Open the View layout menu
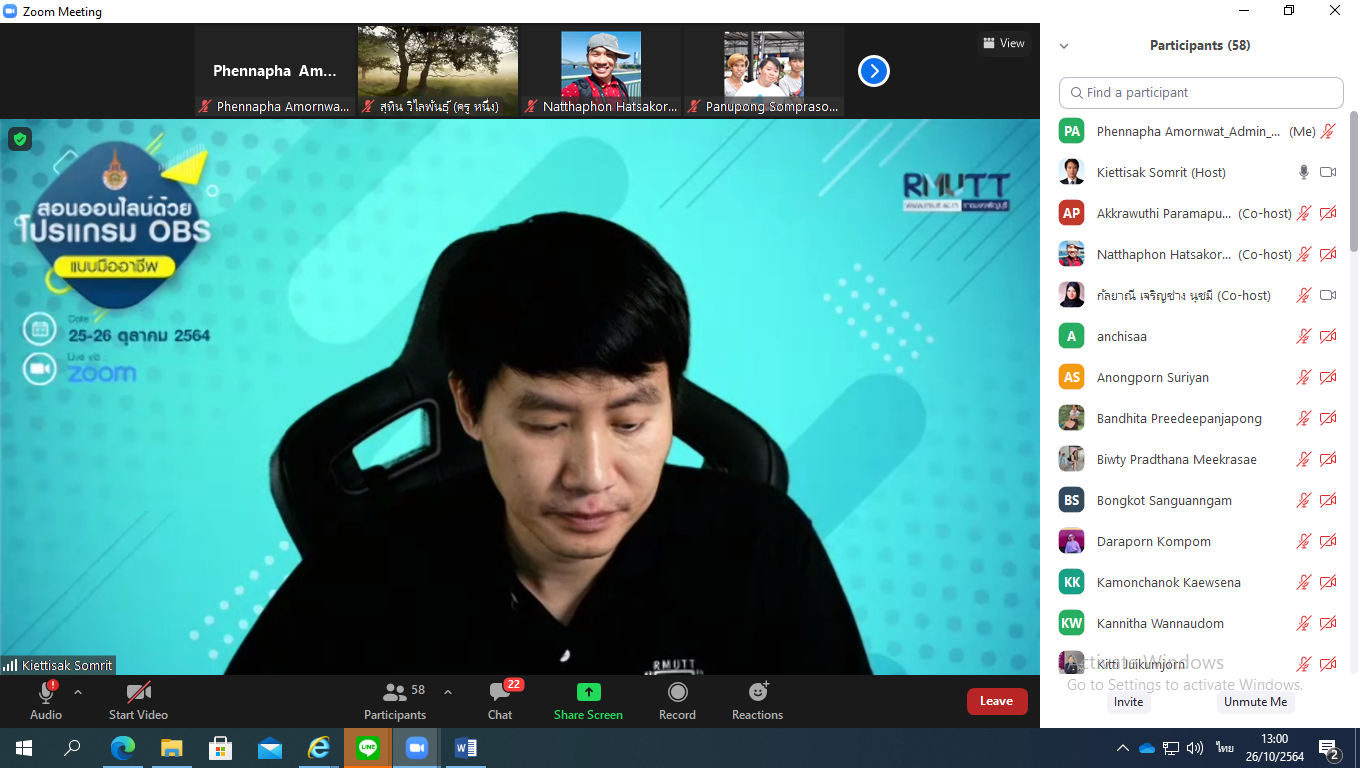This screenshot has height=768, width=1360. pyautogui.click(x=1004, y=43)
